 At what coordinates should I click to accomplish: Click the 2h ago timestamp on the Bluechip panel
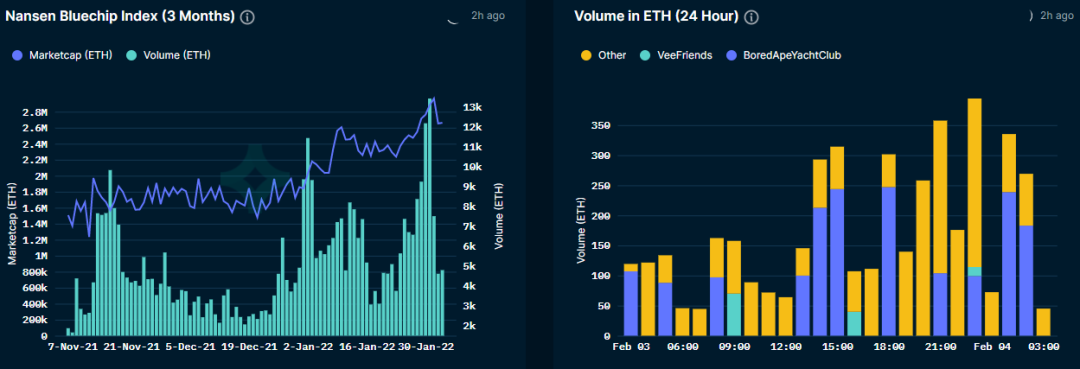click(x=488, y=15)
